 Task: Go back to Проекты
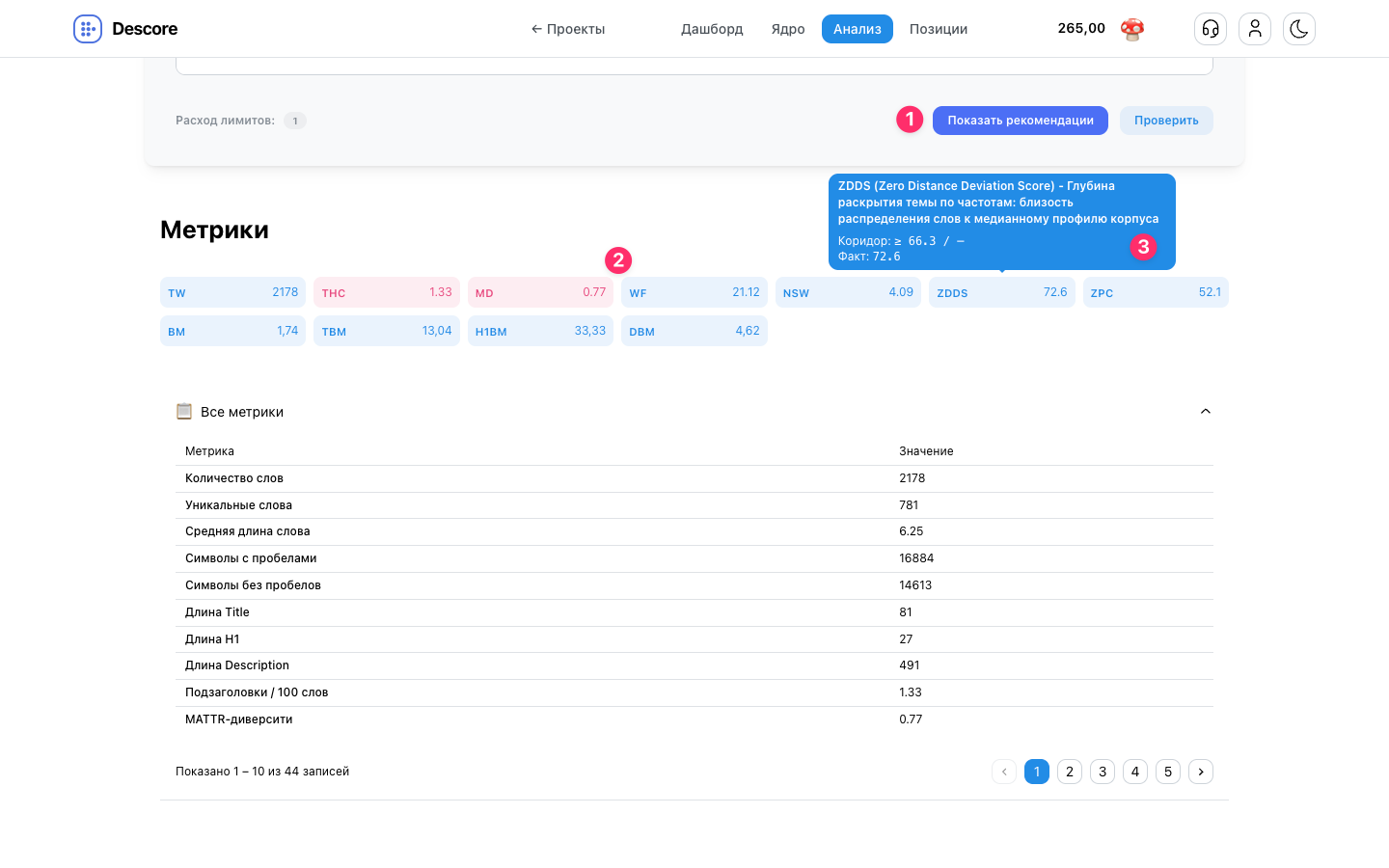pos(568,29)
